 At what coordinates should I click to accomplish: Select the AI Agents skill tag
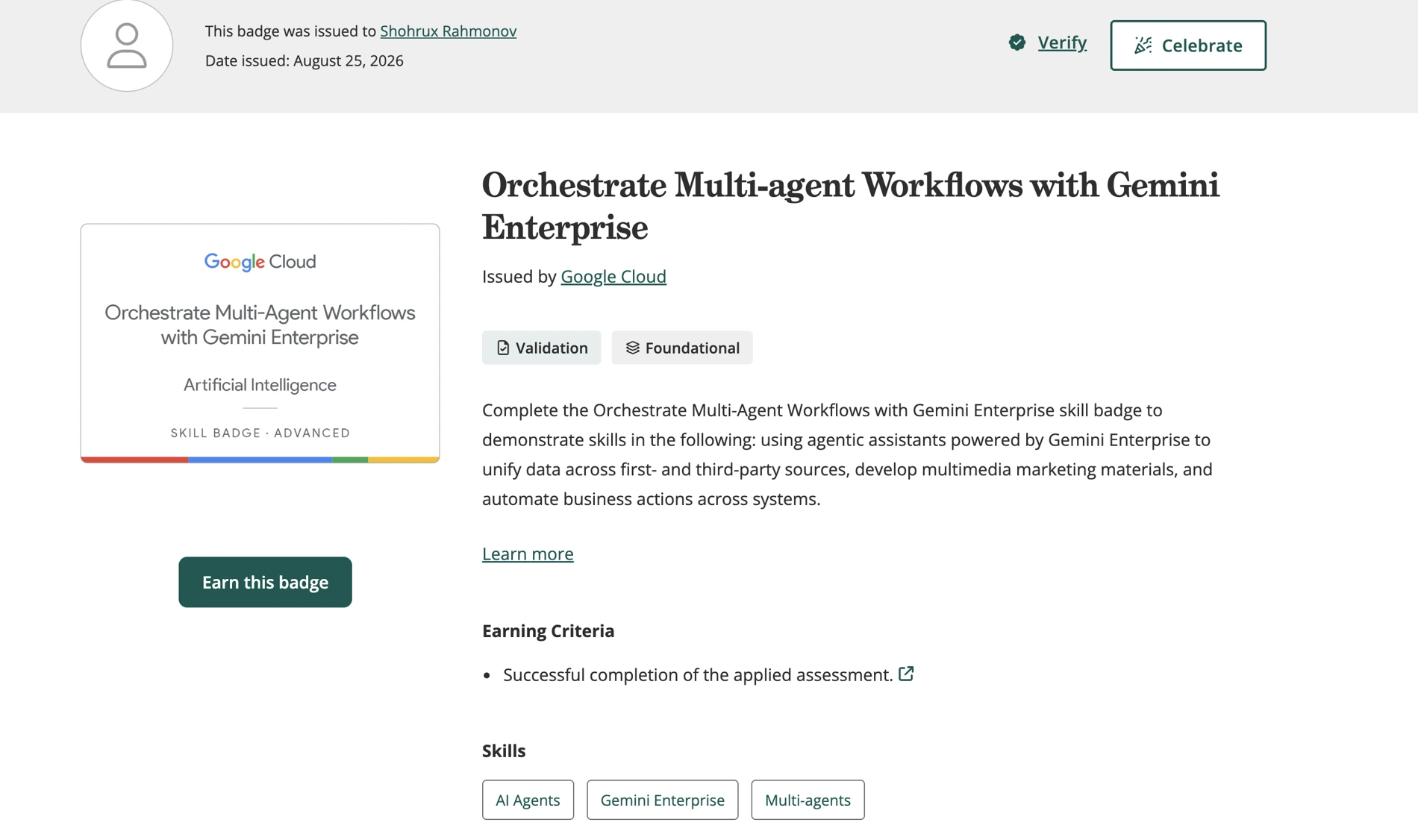click(528, 800)
